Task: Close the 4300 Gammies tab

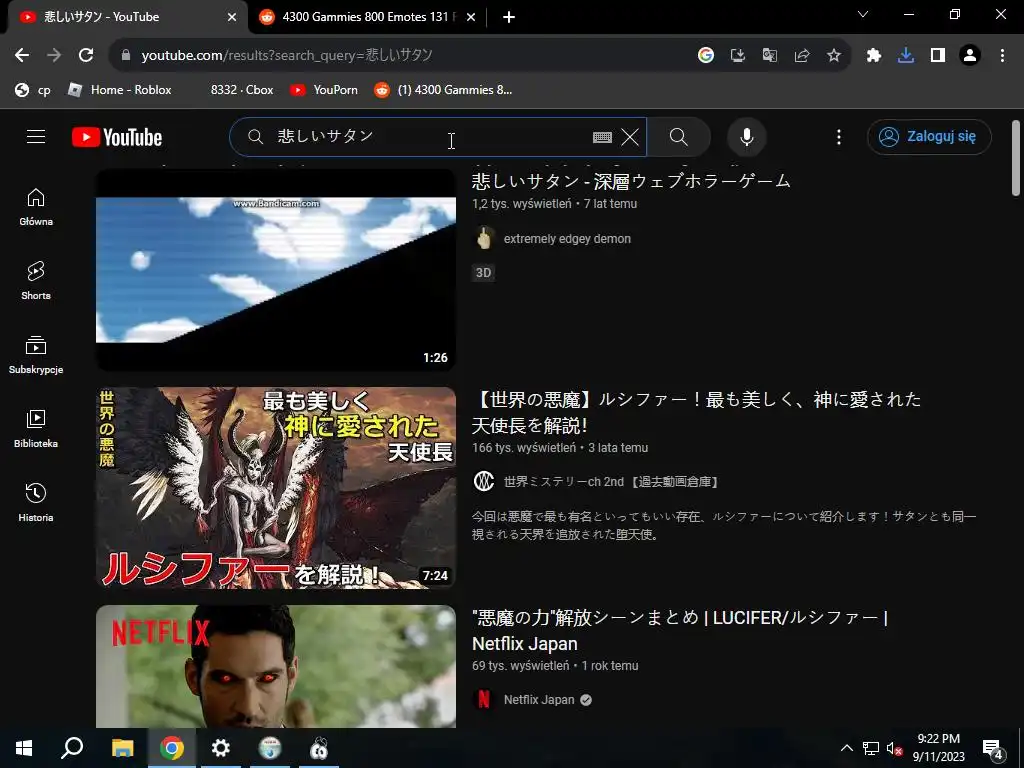Action: pyautogui.click(x=471, y=17)
